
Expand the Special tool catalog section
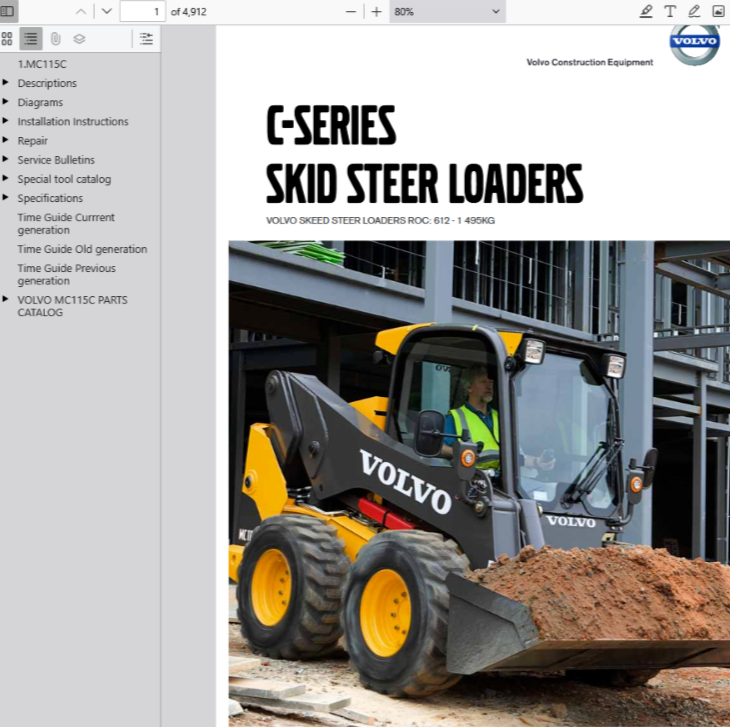(x=6, y=178)
